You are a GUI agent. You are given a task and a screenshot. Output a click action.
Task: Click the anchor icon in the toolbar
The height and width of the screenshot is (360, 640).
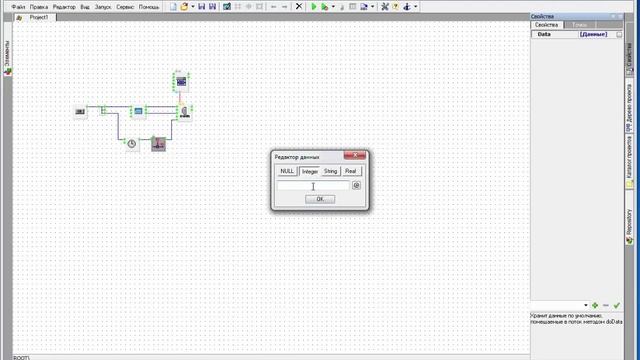(x=407, y=7)
